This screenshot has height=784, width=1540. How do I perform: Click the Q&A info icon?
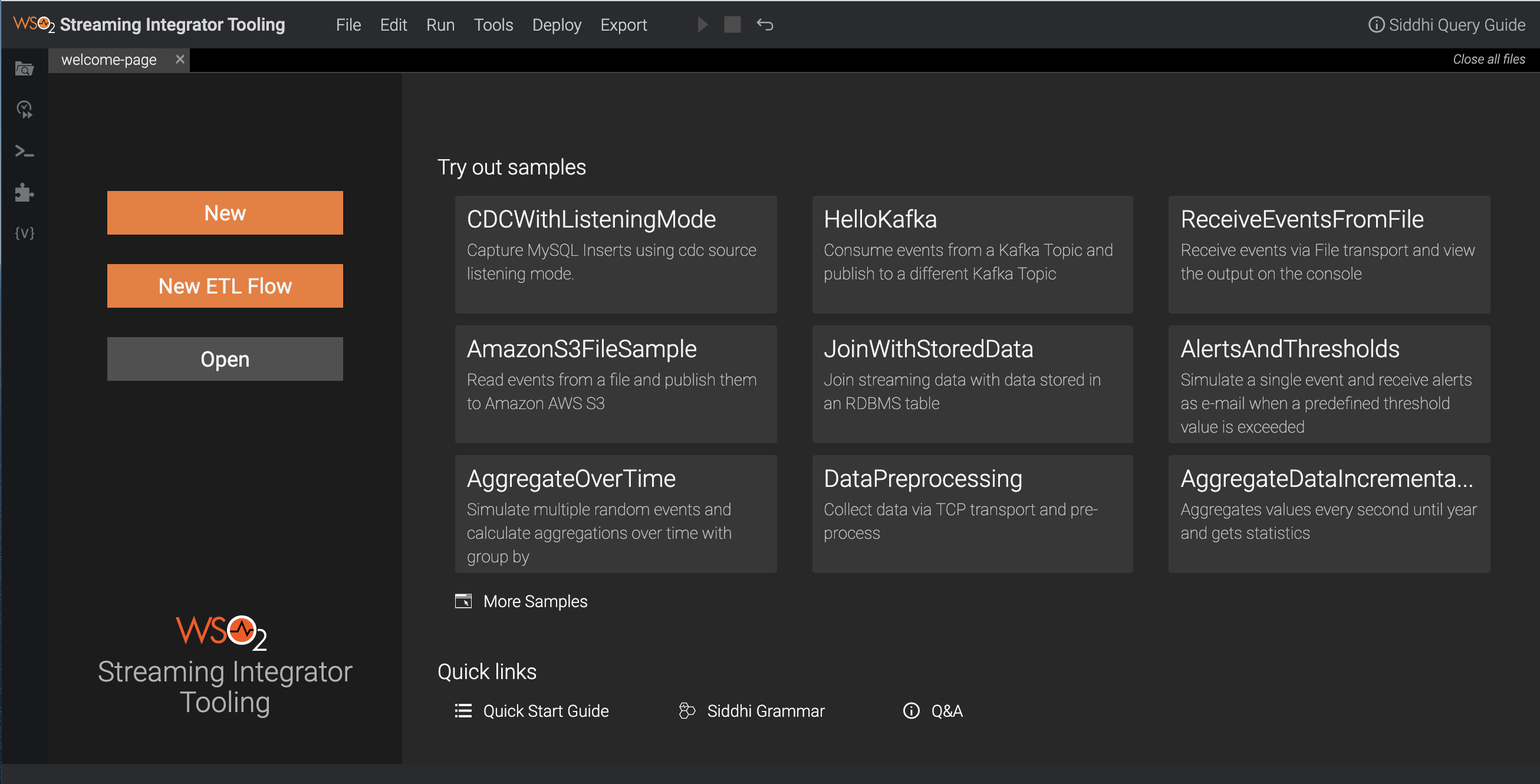tap(911, 710)
